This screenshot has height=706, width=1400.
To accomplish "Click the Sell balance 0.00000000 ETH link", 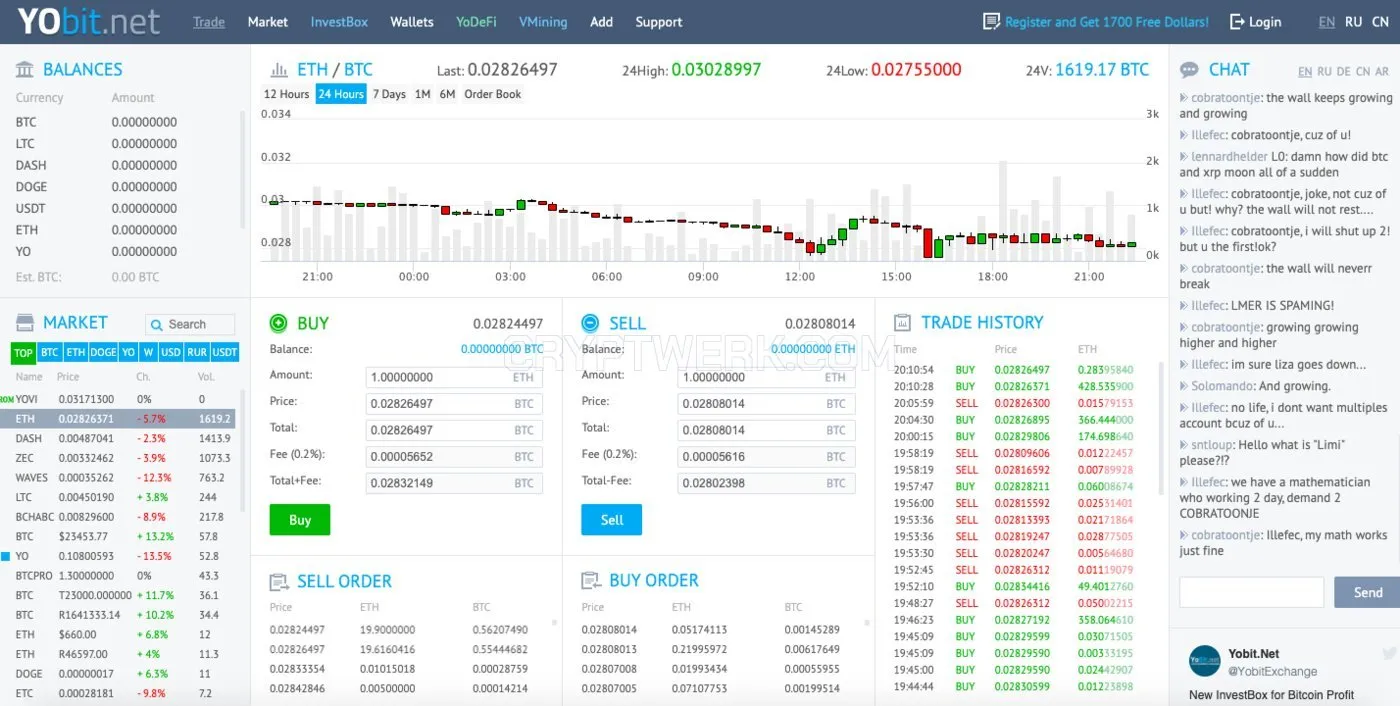I will pyautogui.click(x=814, y=349).
